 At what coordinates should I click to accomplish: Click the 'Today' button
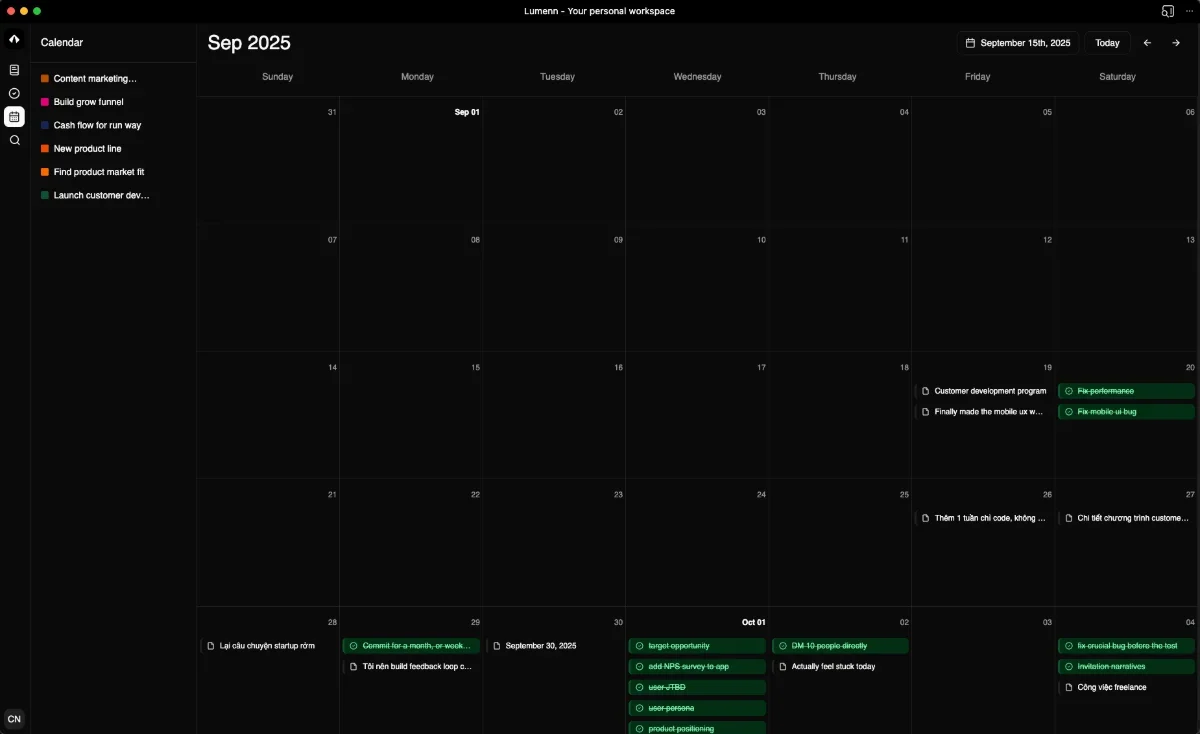(x=1106, y=42)
